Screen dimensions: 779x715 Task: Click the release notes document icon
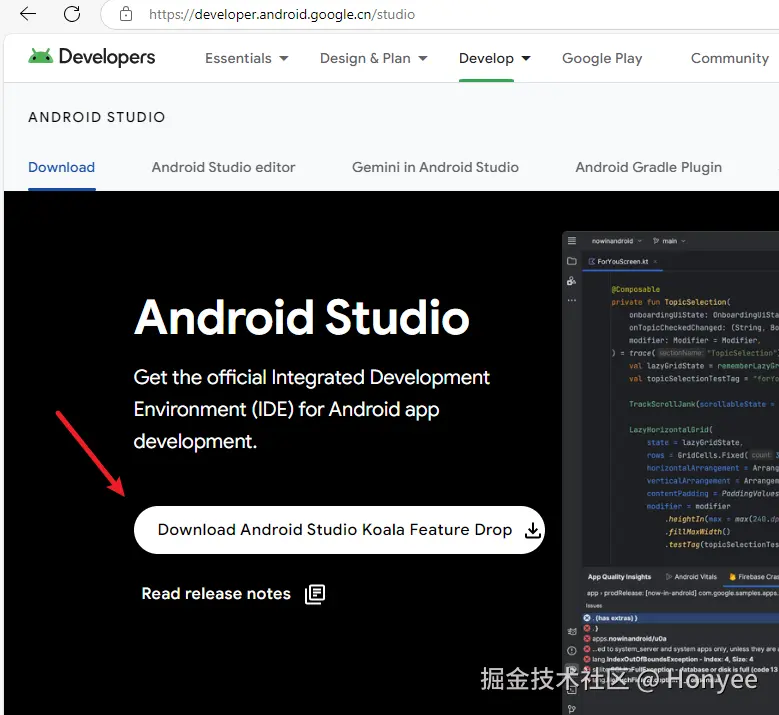point(315,594)
